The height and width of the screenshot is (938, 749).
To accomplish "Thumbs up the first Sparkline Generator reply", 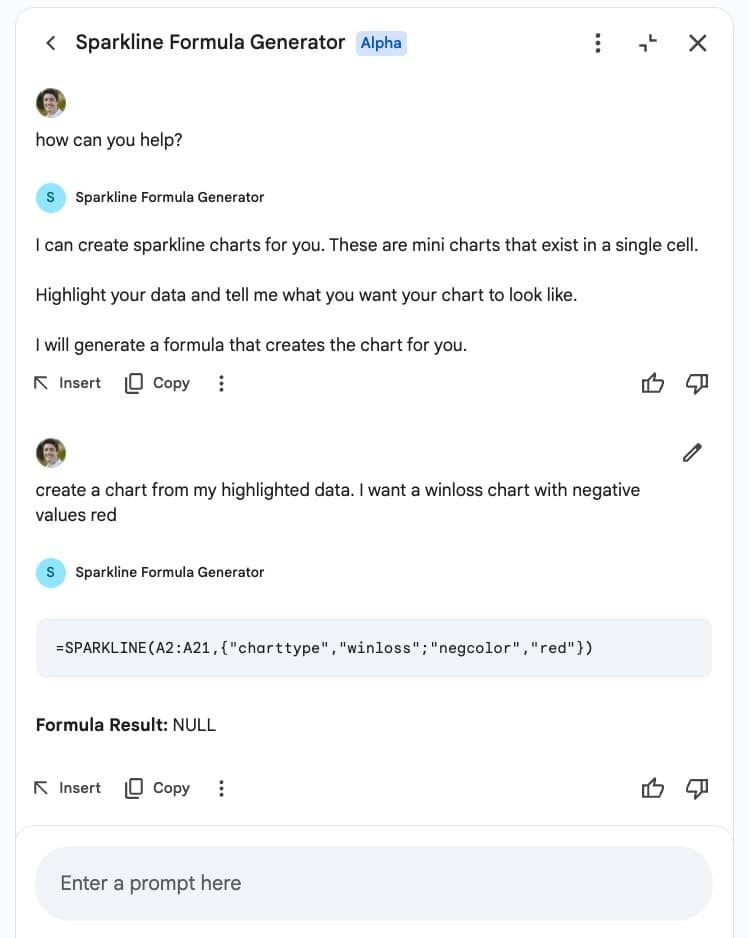I will (653, 383).
